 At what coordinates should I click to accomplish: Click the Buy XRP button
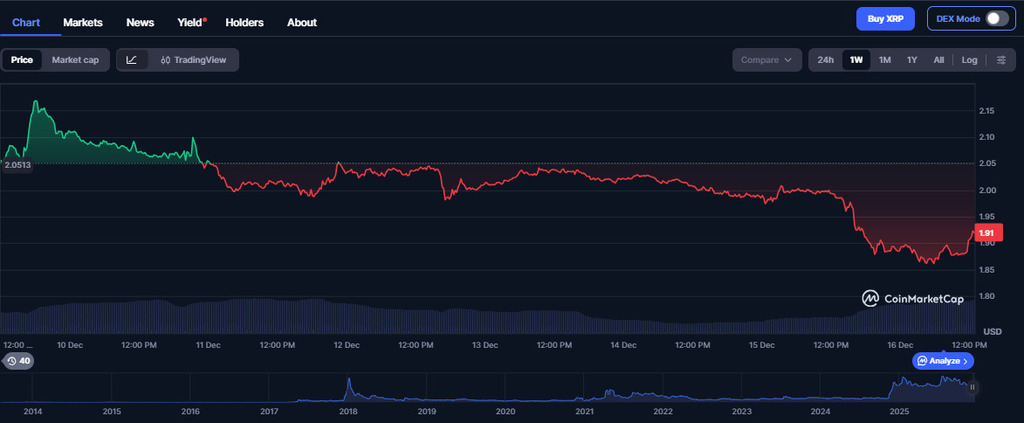(885, 18)
